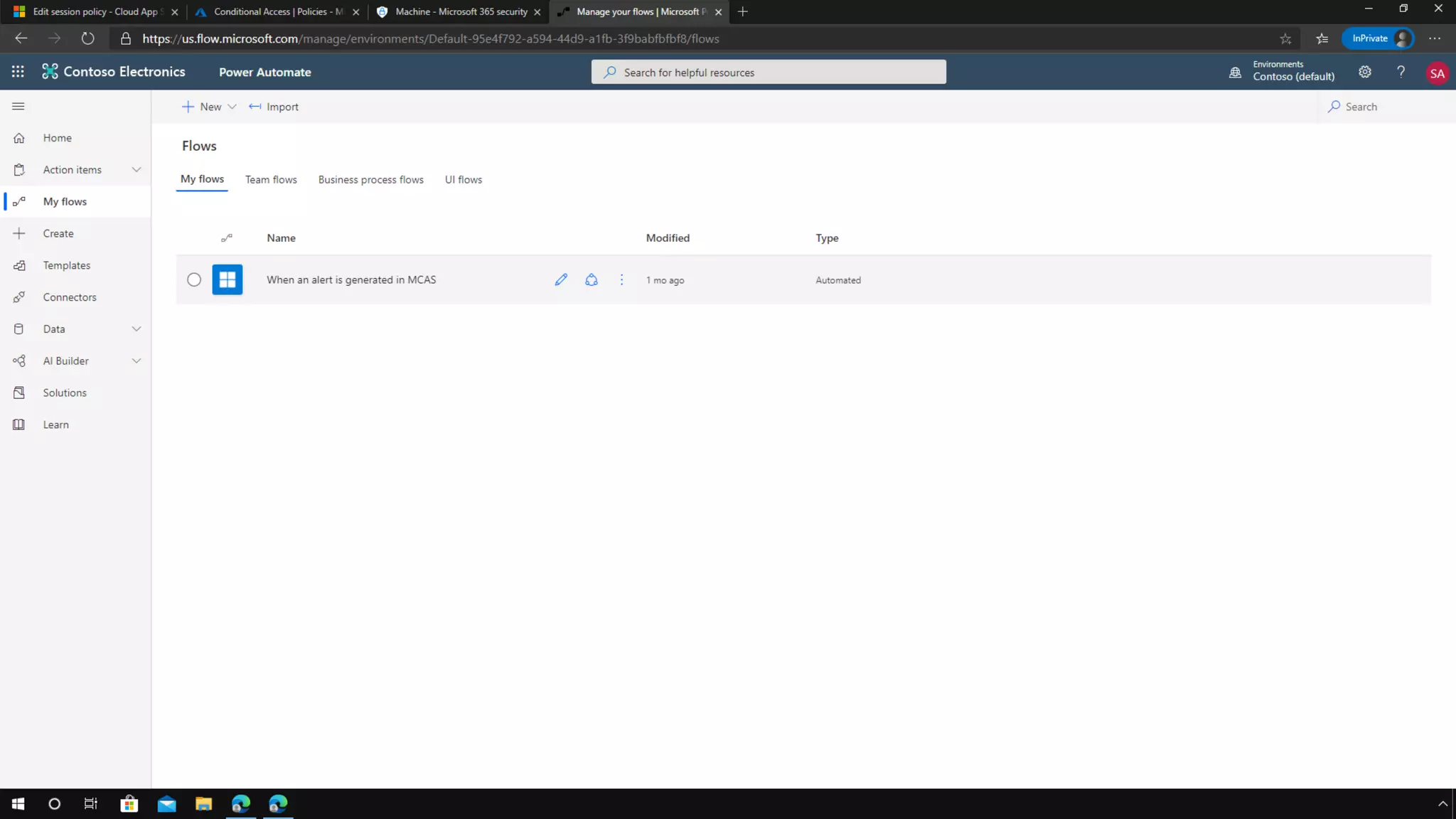Open Action items in the sidebar
Image resolution: width=1456 pixels, height=819 pixels.
(x=73, y=170)
